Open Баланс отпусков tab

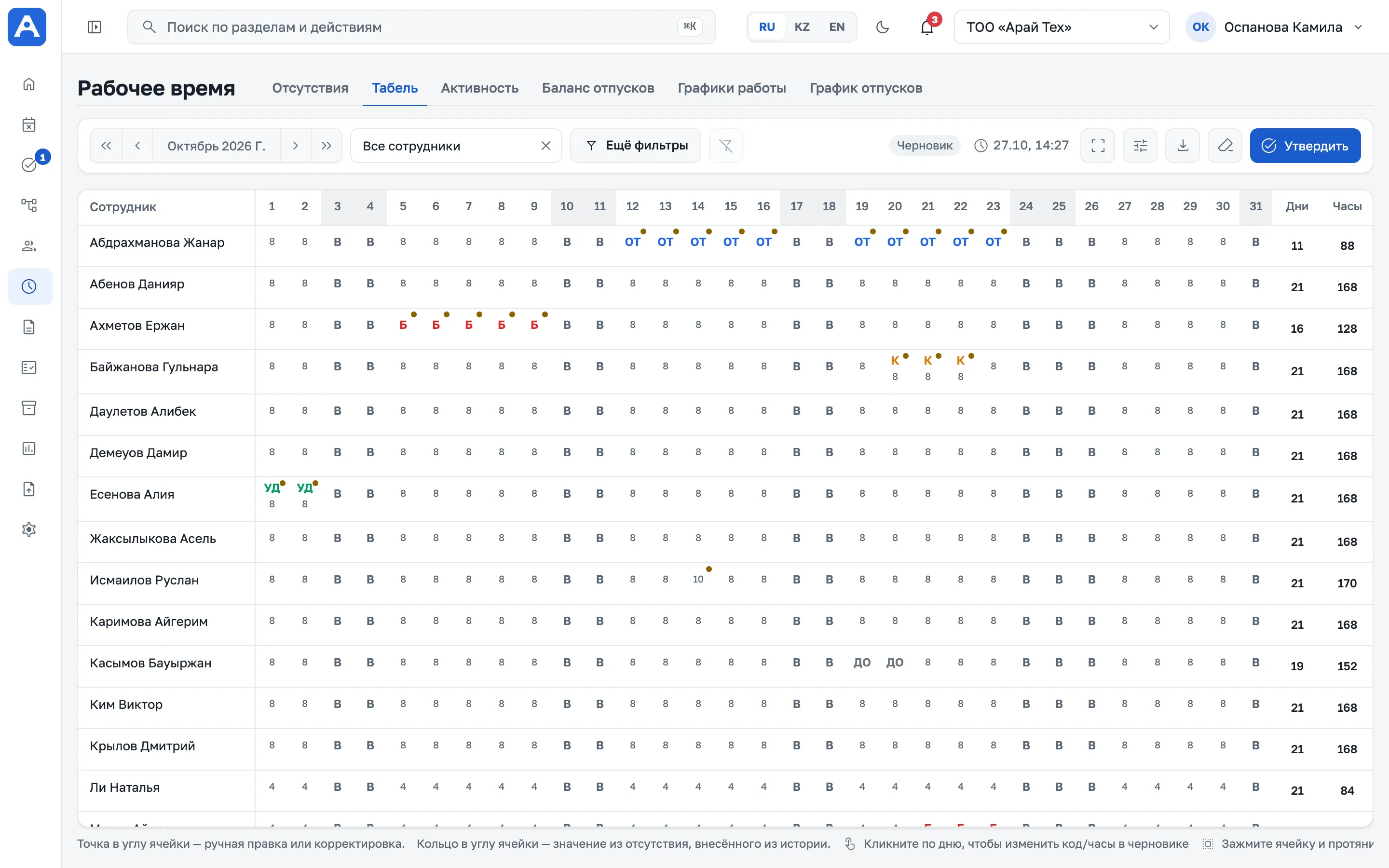coord(598,88)
